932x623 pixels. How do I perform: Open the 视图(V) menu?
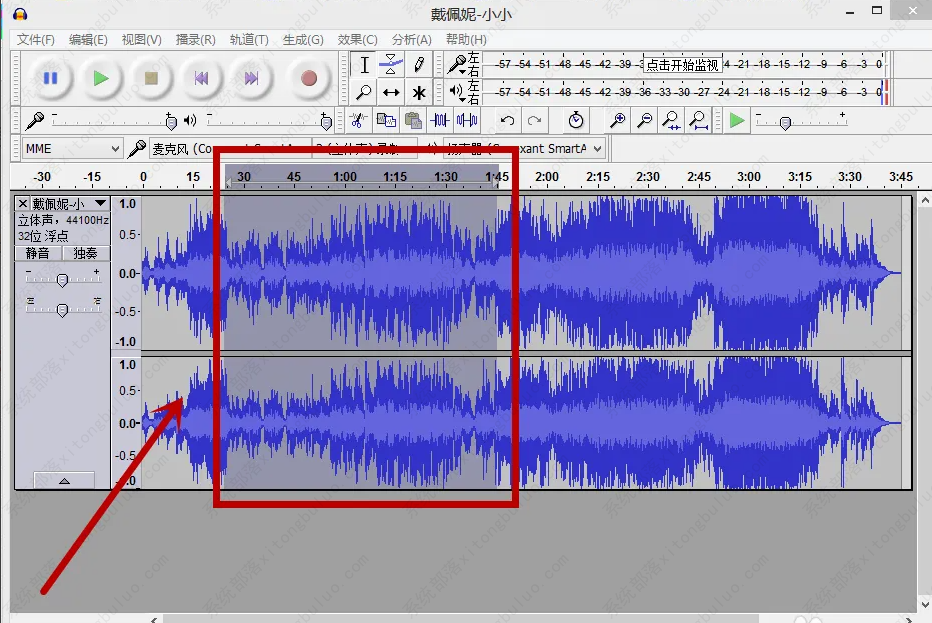pos(141,40)
